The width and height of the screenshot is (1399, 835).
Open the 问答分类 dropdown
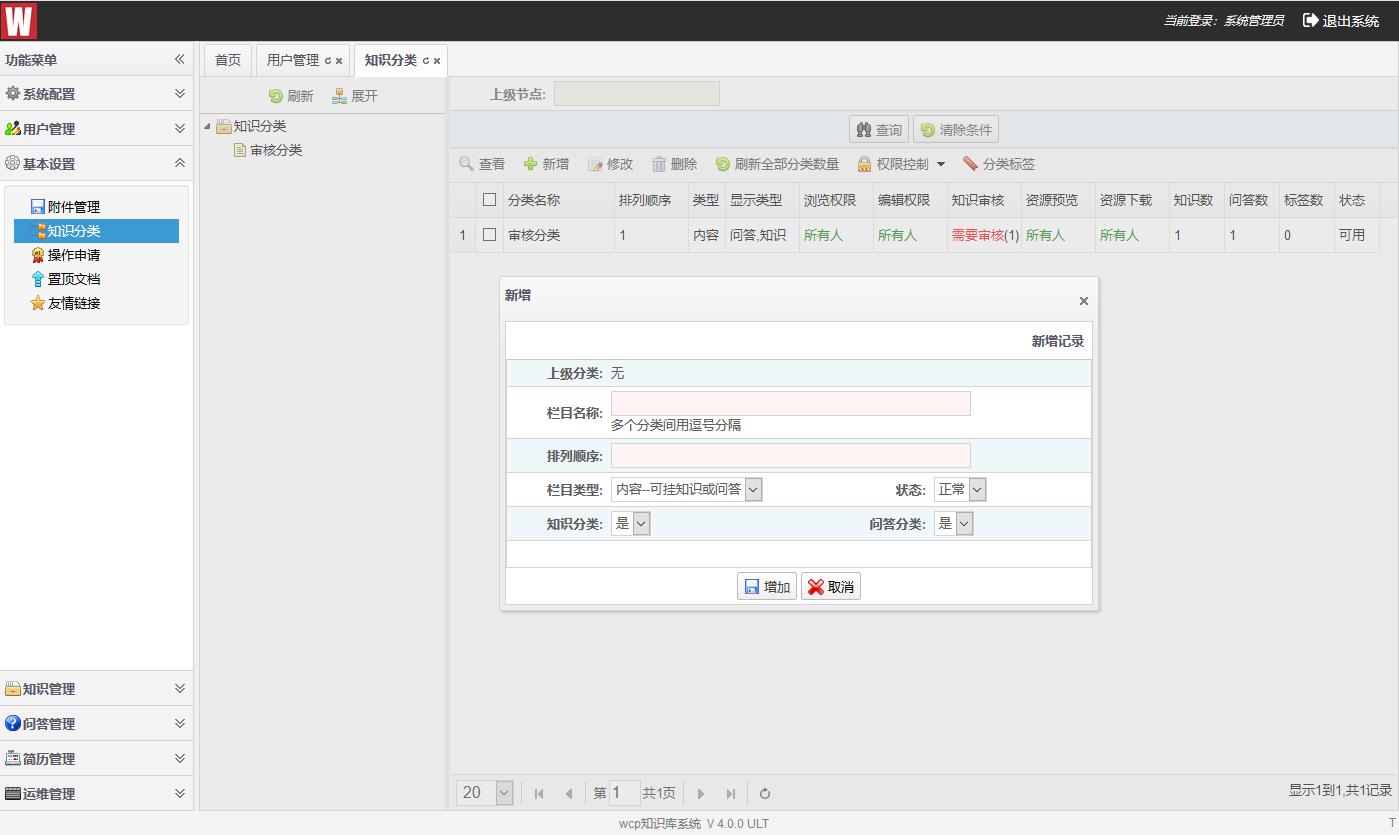(x=953, y=523)
